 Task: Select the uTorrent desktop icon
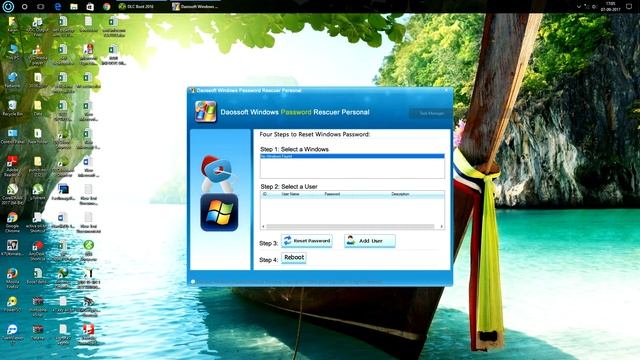coord(38,192)
